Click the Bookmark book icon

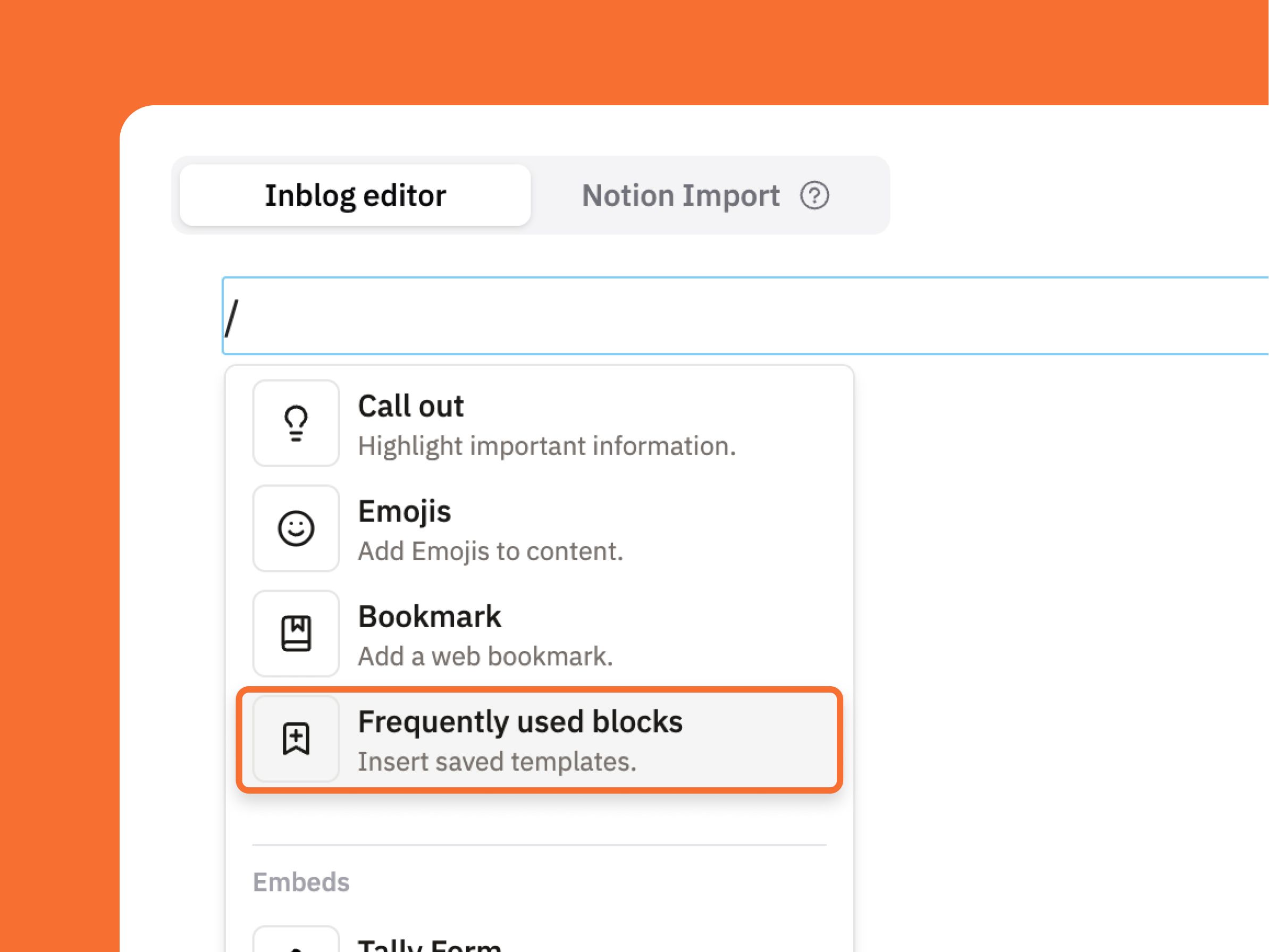tap(296, 633)
